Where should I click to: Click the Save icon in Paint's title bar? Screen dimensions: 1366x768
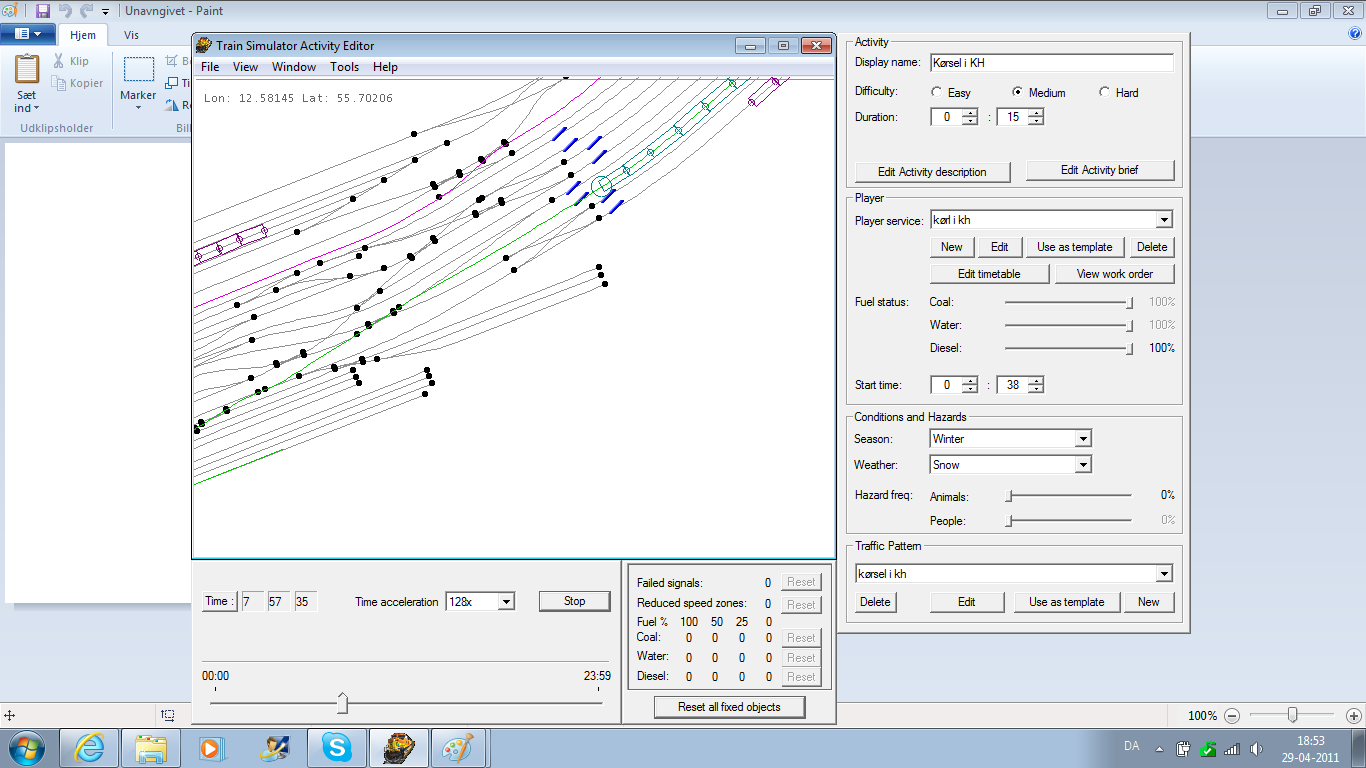point(43,11)
